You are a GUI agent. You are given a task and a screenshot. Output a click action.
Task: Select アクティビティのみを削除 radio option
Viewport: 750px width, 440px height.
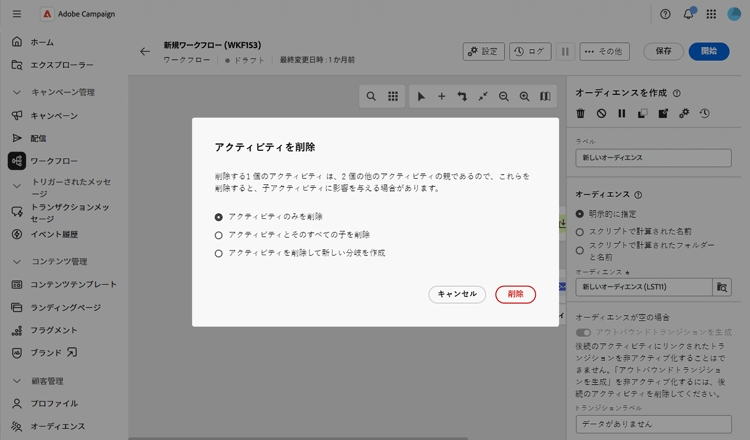pyautogui.click(x=219, y=217)
